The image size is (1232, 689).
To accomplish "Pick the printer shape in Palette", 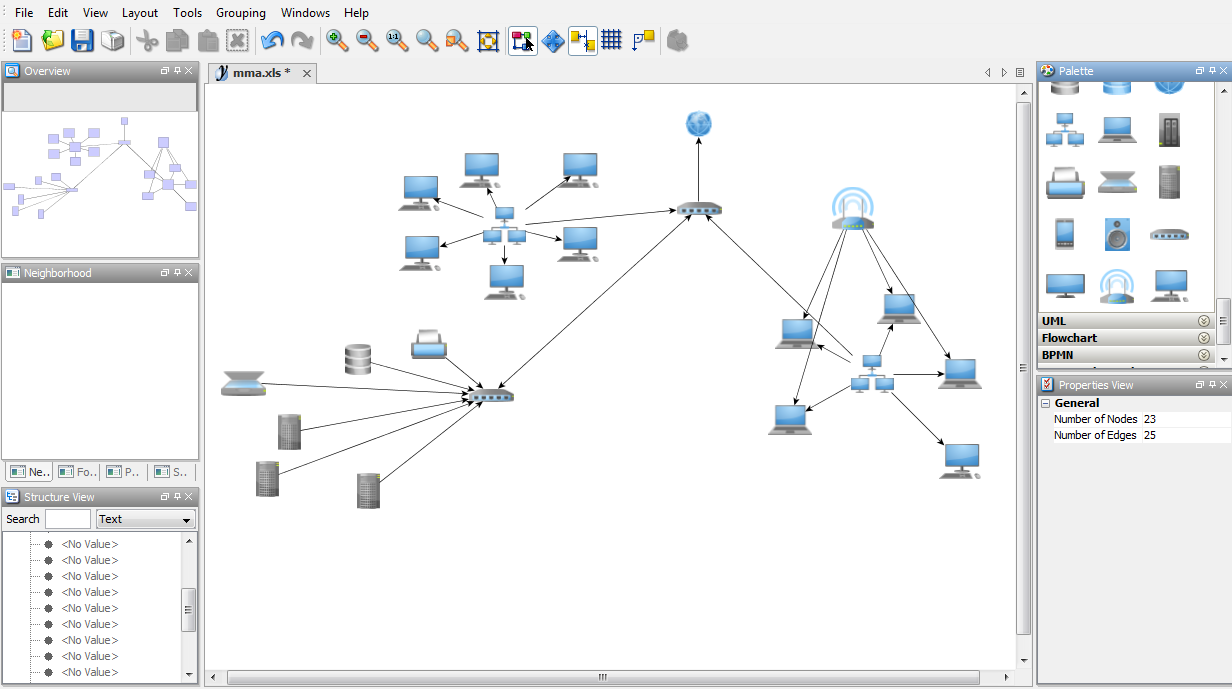I will [x=1065, y=183].
